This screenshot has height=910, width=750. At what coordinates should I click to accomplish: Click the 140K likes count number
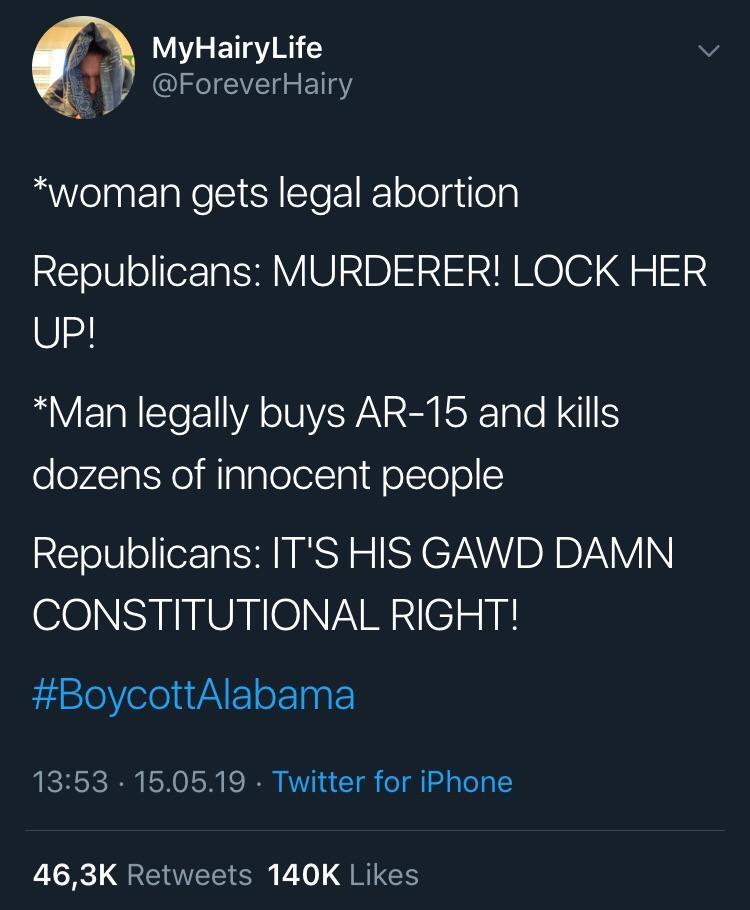pyautogui.click(x=304, y=875)
